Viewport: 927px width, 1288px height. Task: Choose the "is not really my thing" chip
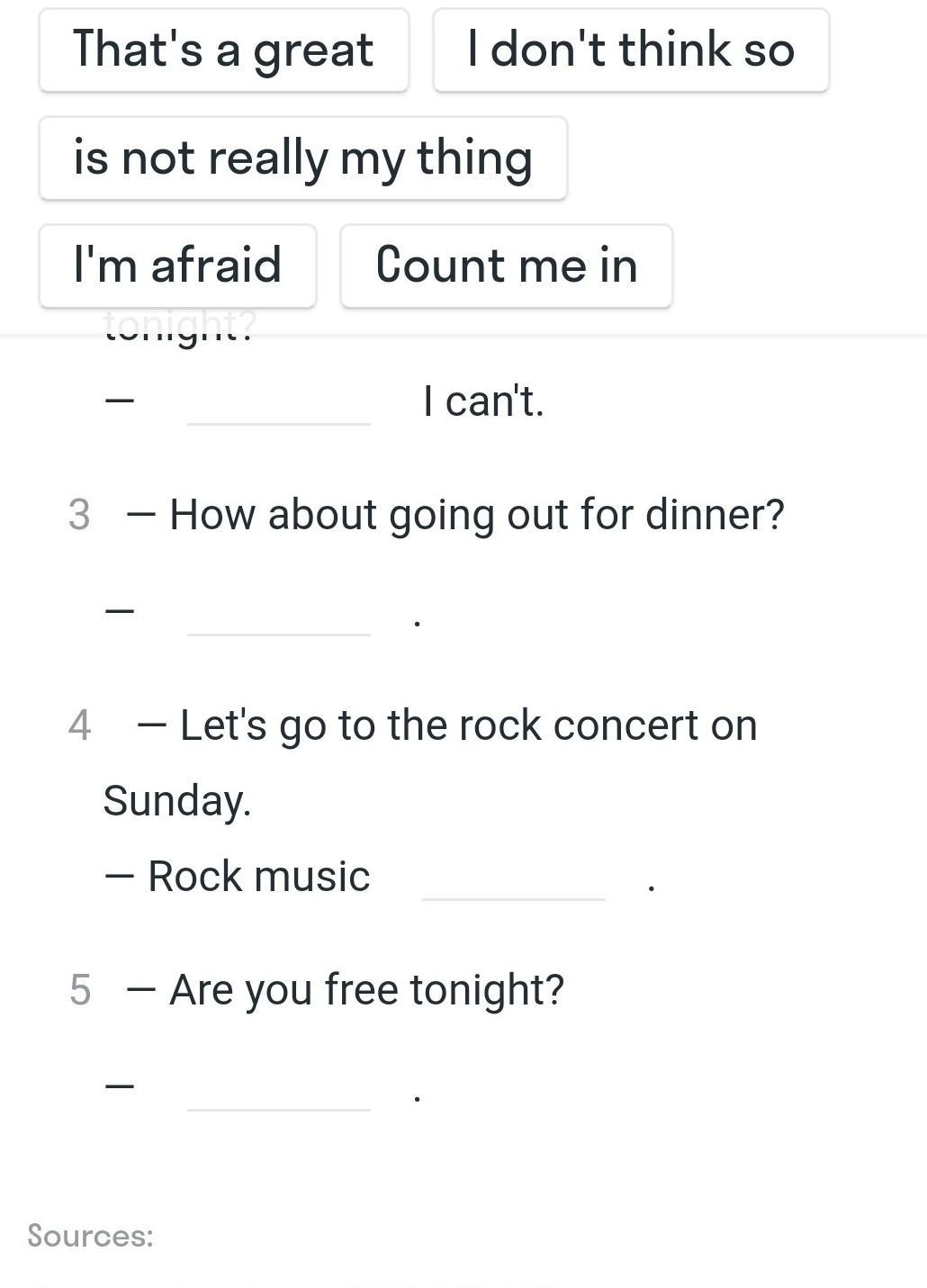pyautogui.click(x=302, y=158)
